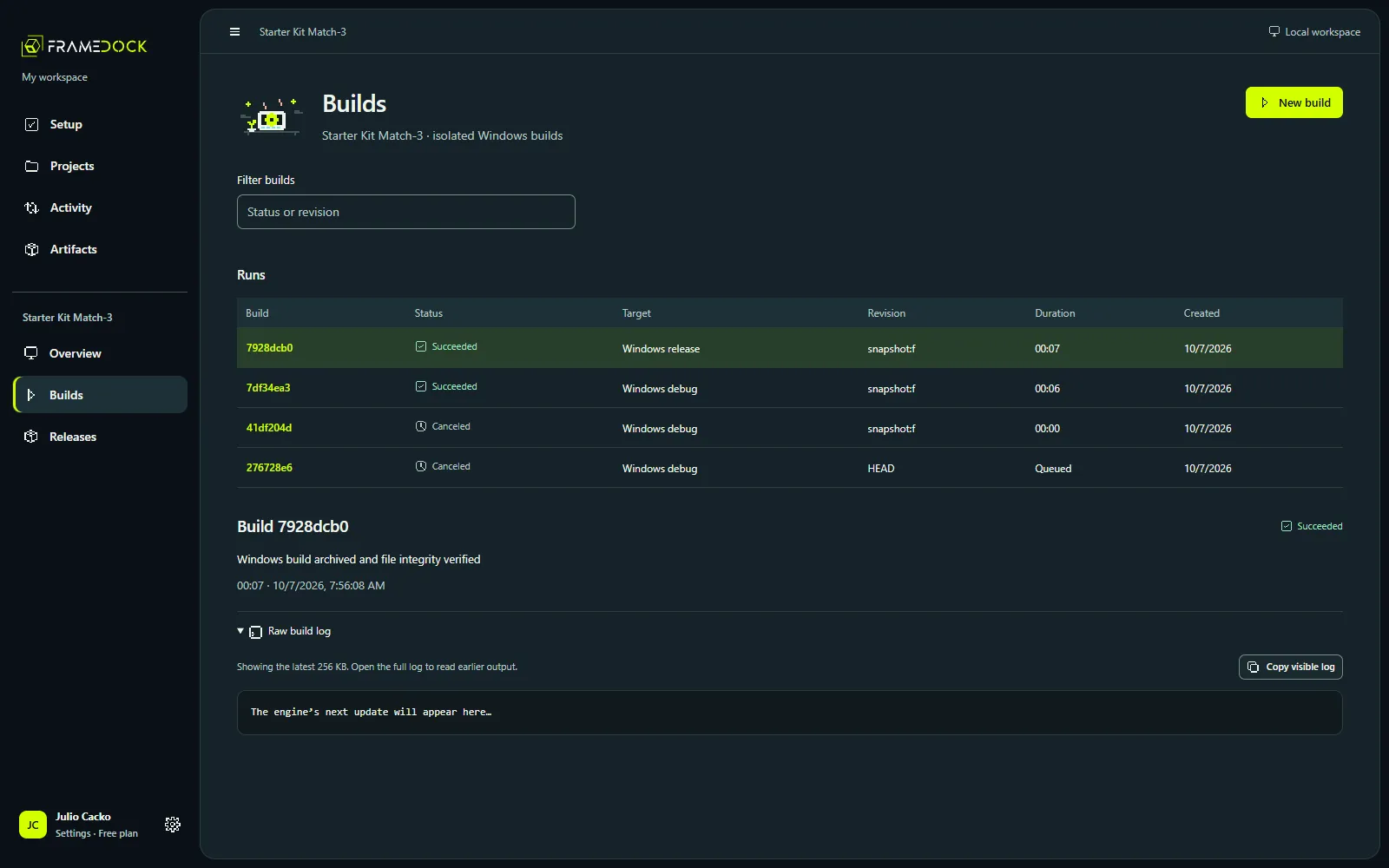This screenshot has height=868, width=1389.
Task: Click Copy visible log button
Action: (x=1291, y=667)
